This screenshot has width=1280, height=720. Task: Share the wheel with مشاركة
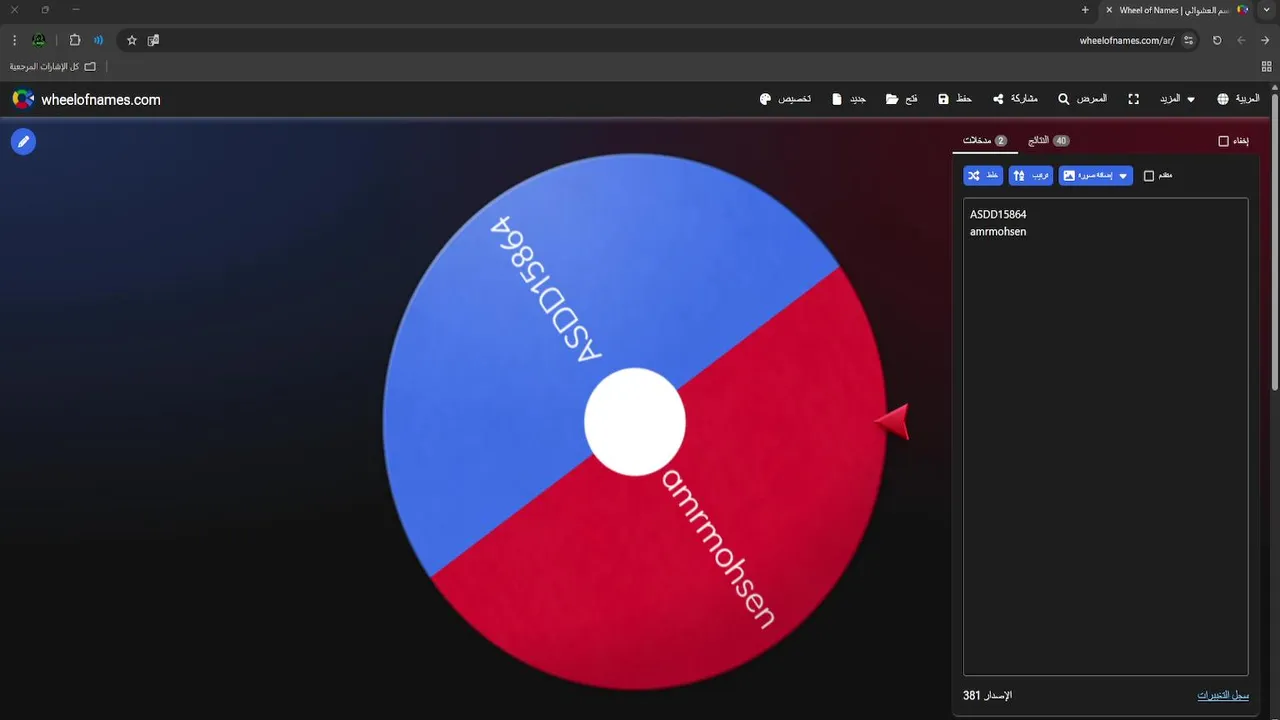point(1014,99)
